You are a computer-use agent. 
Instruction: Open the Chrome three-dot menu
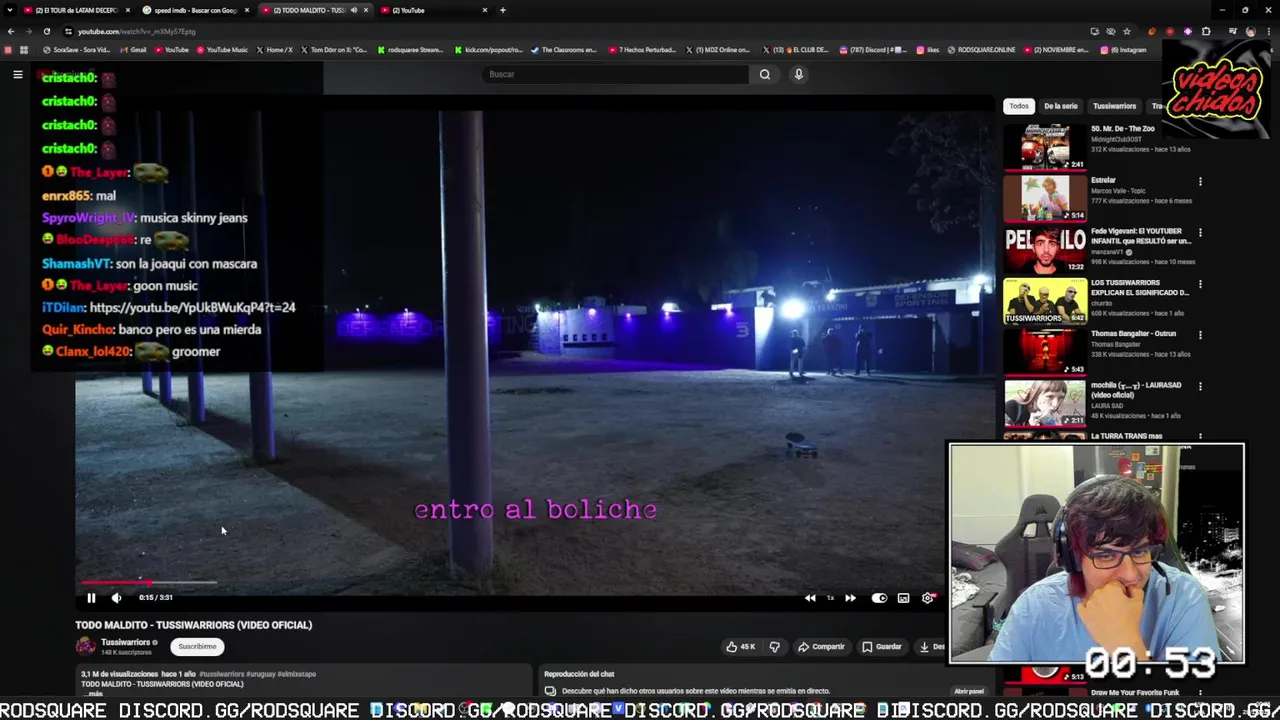(x=1267, y=31)
